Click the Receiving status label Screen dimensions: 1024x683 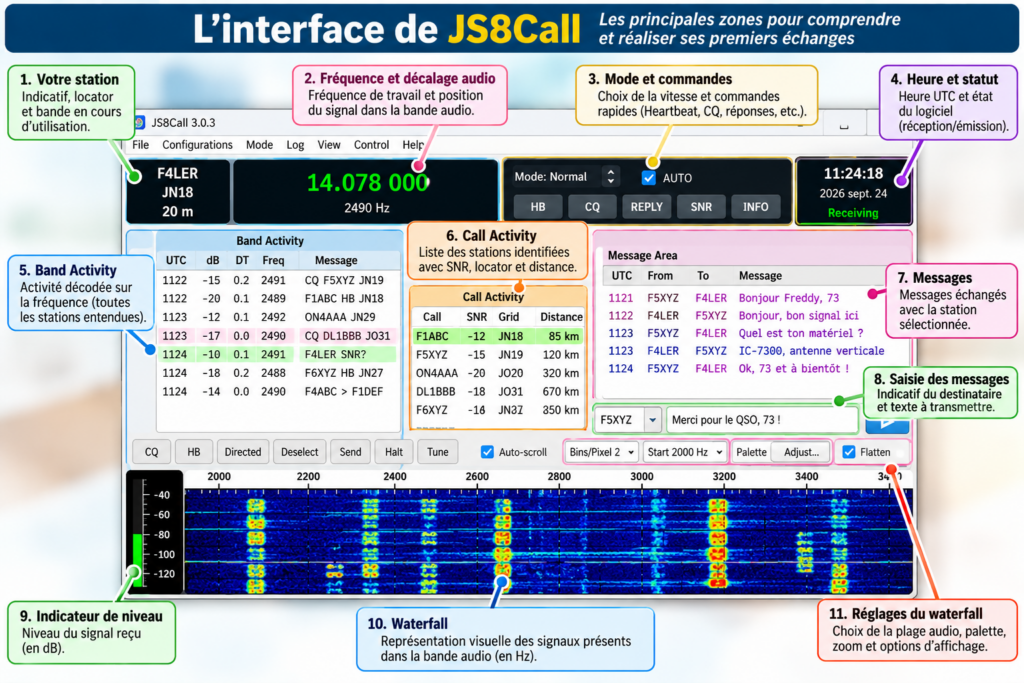click(853, 213)
